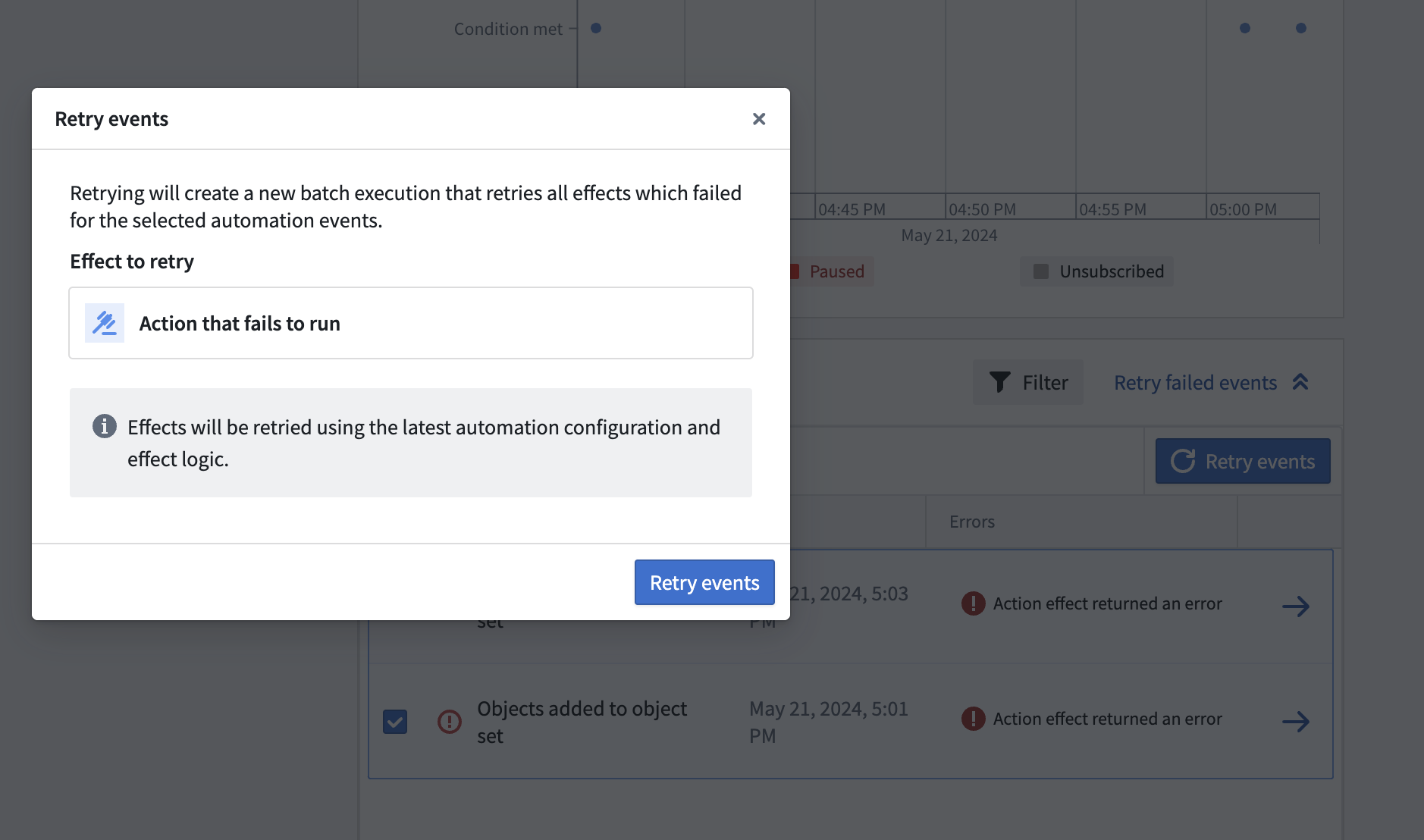Click the double chevron up icon
Image resolution: width=1424 pixels, height=840 pixels.
tap(1300, 382)
